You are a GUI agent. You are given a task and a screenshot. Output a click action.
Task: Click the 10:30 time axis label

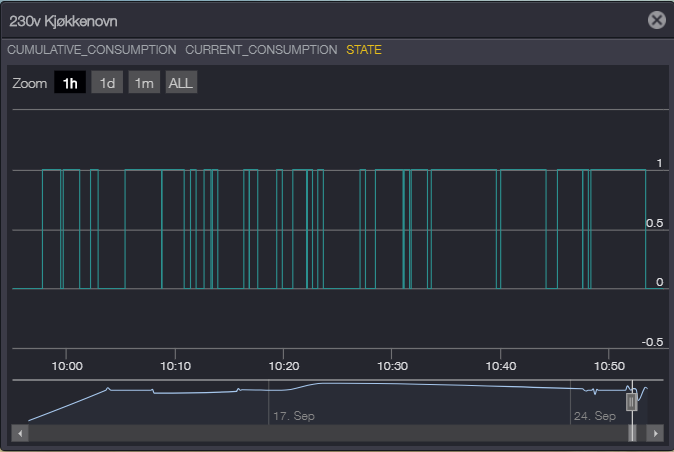click(x=392, y=366)
